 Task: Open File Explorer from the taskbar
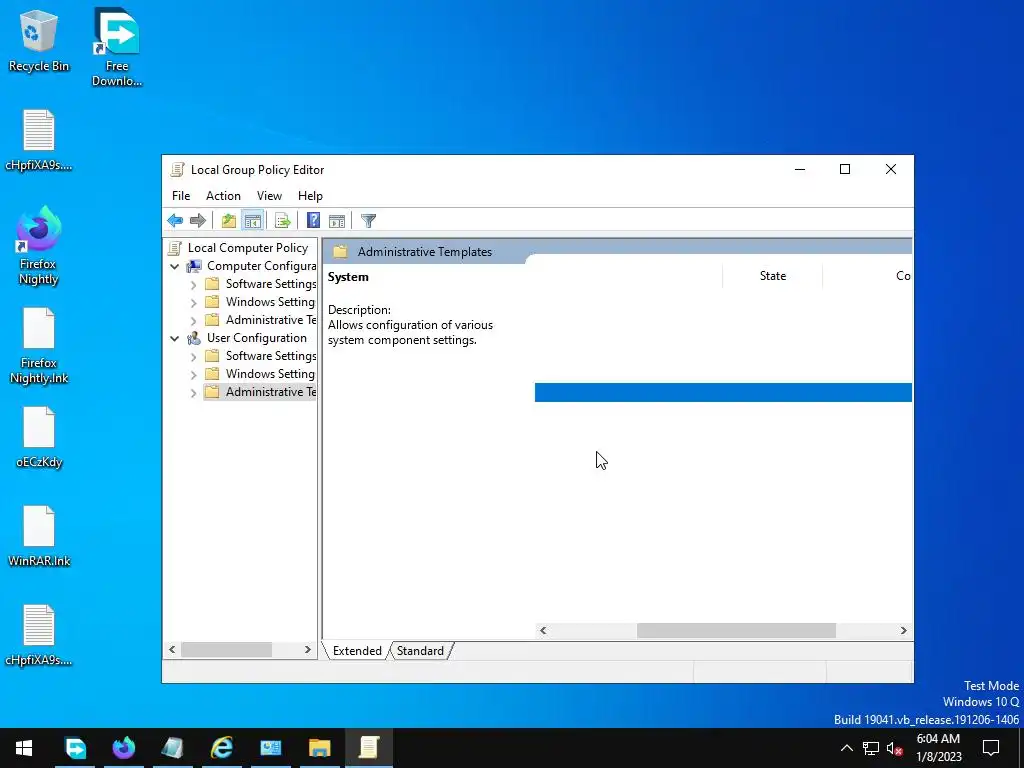pyautogui.click(x=319, y=748)
